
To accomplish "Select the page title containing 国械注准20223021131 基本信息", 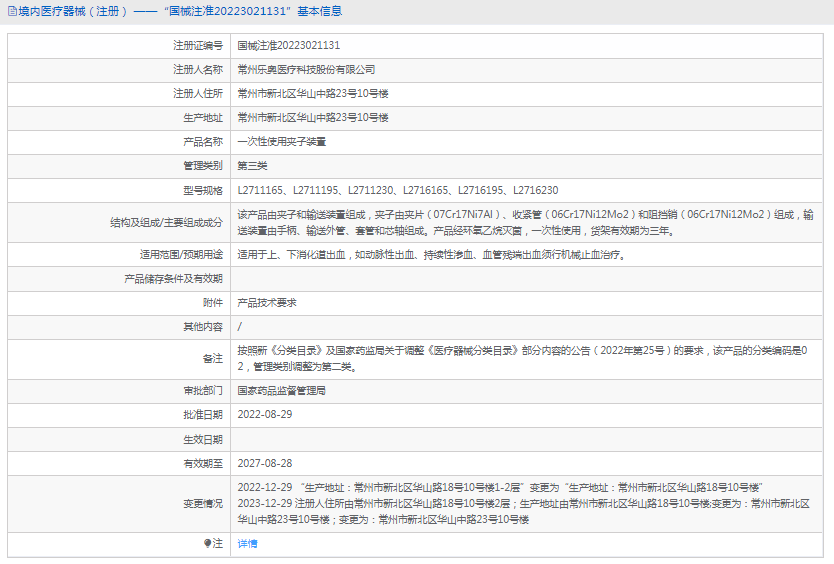I will [x=180, y=11].
